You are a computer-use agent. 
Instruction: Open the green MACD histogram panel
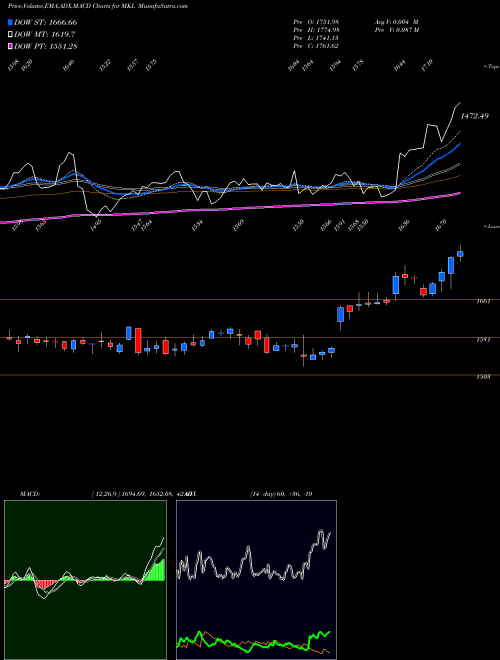click(x=85, y=580)
